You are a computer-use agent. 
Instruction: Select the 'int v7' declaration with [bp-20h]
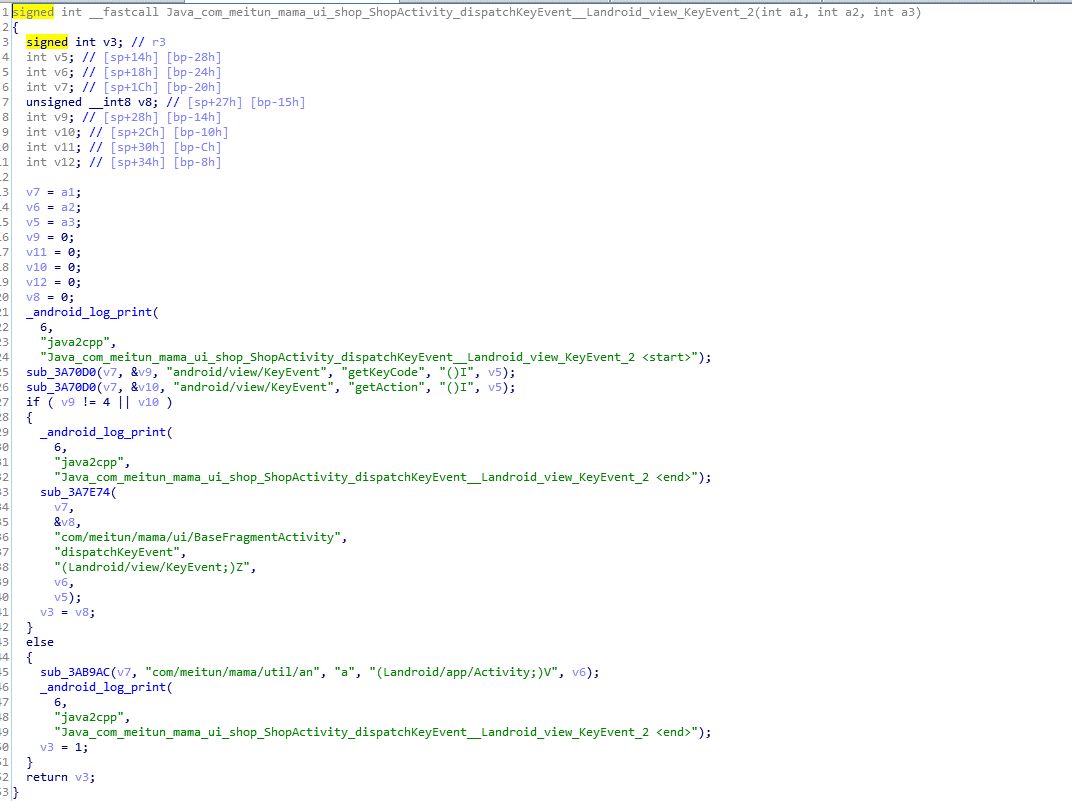pos(124,87)
